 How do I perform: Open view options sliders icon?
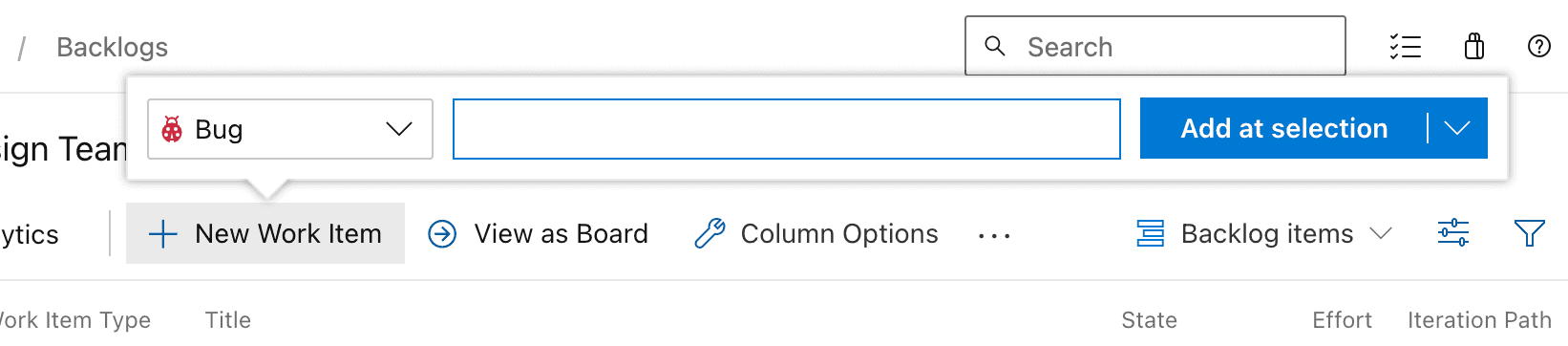tap(1453, 233)
